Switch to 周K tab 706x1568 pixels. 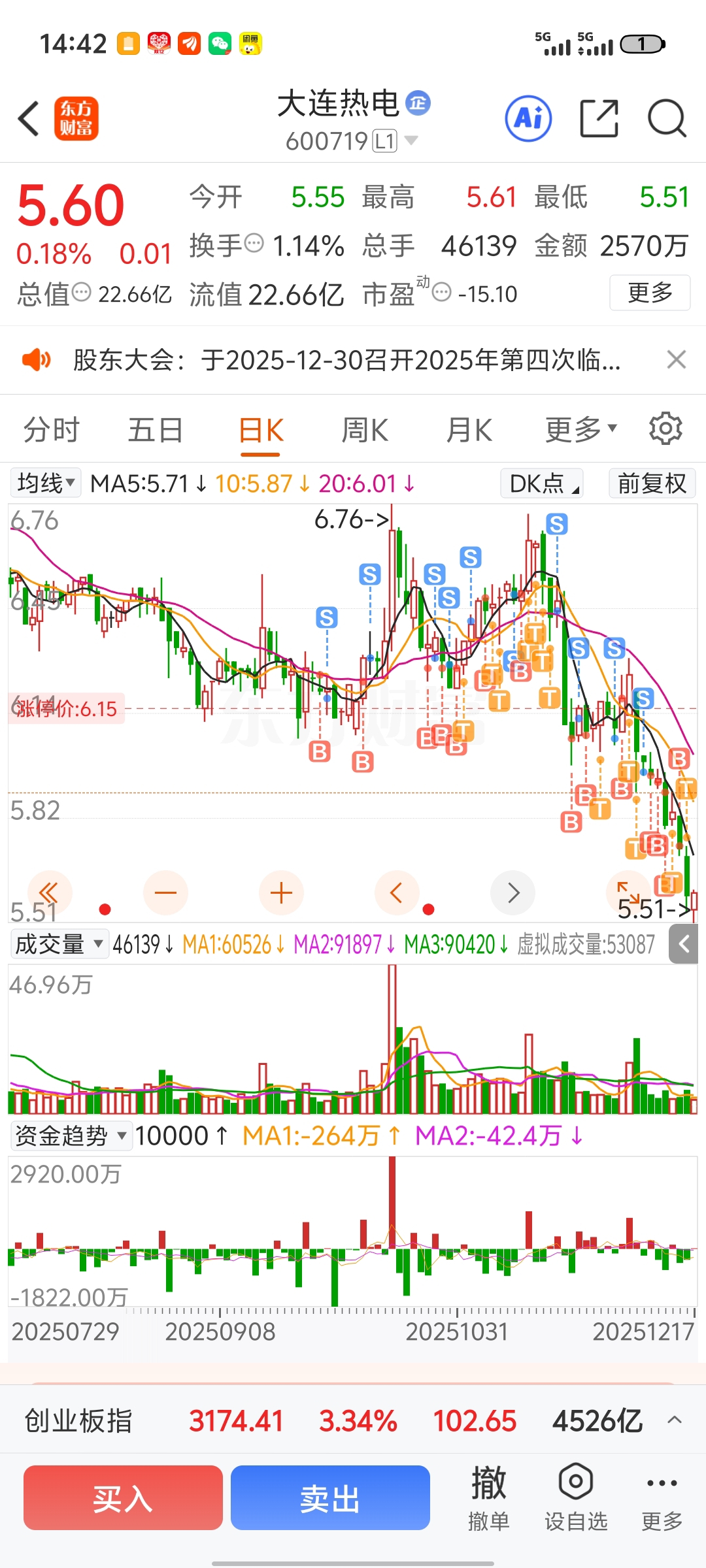pyautogui.click(x=365, y=430)
